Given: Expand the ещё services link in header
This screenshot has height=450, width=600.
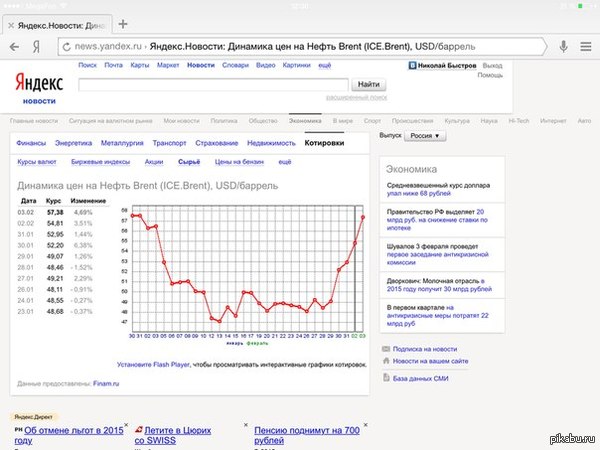Looking at the screenshot, I should (x=324, y=65).
